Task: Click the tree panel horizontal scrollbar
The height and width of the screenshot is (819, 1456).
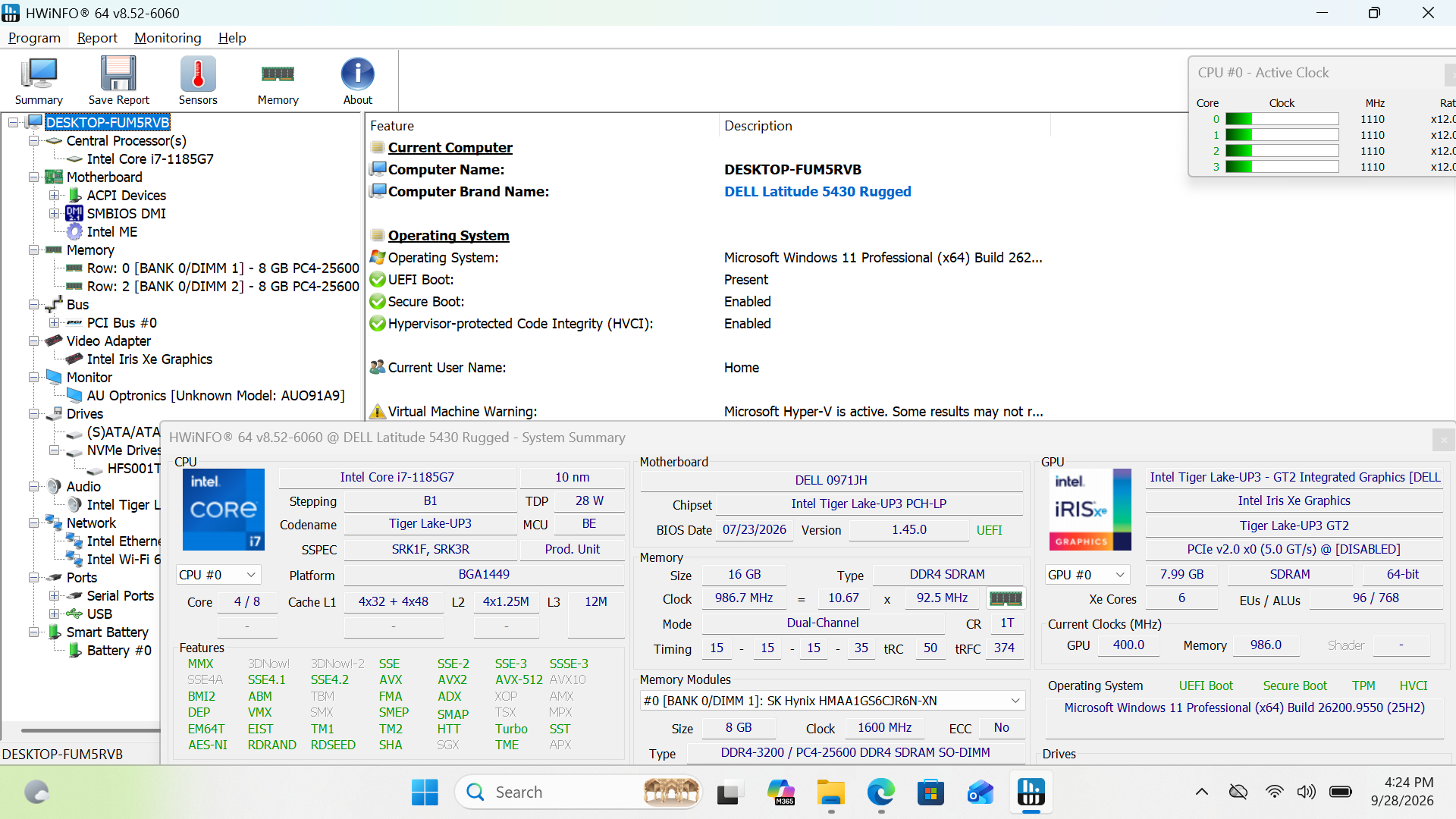Action: coord(90,730)
